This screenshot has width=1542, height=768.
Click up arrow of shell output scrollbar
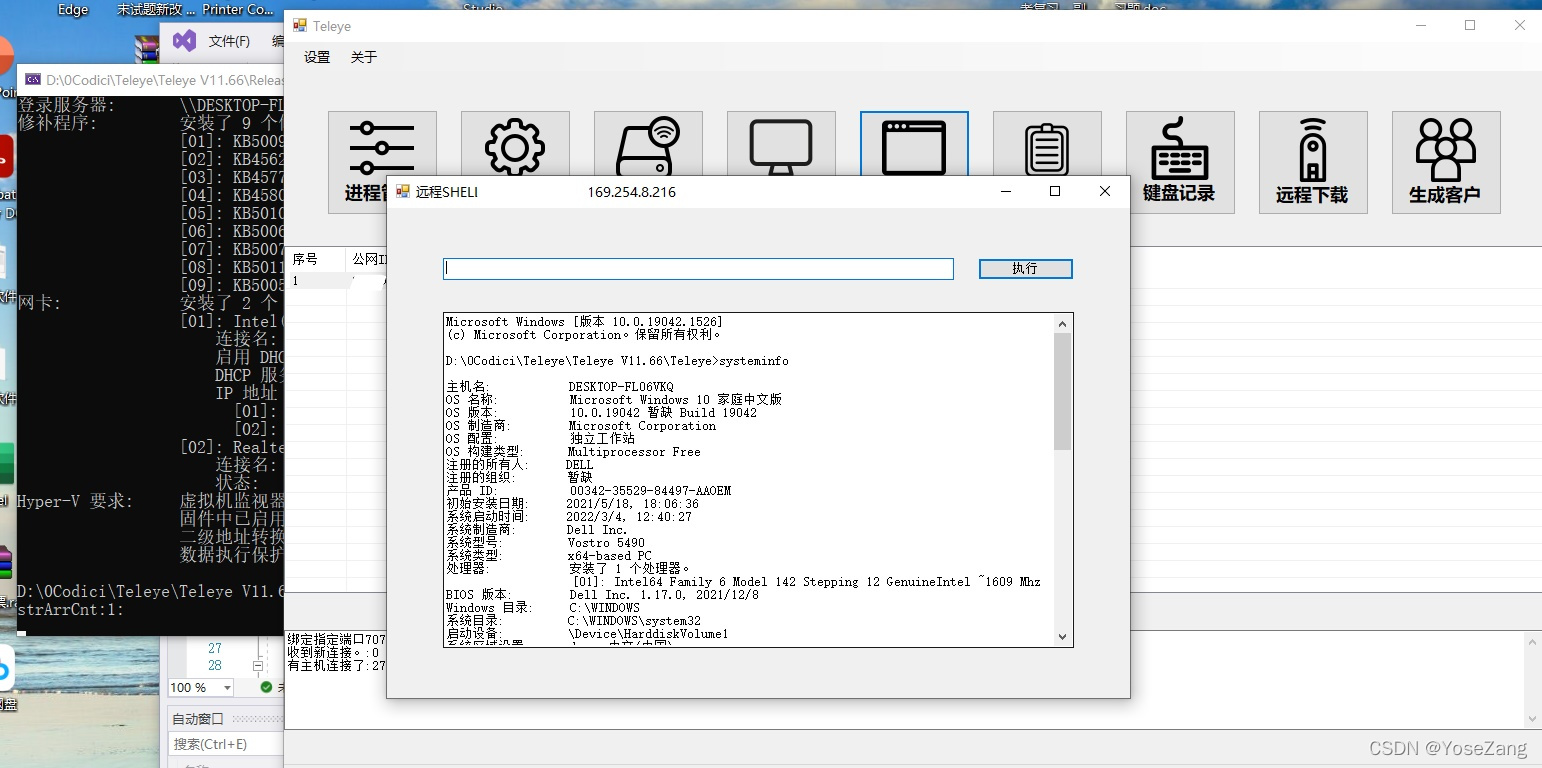(1062, 322)
